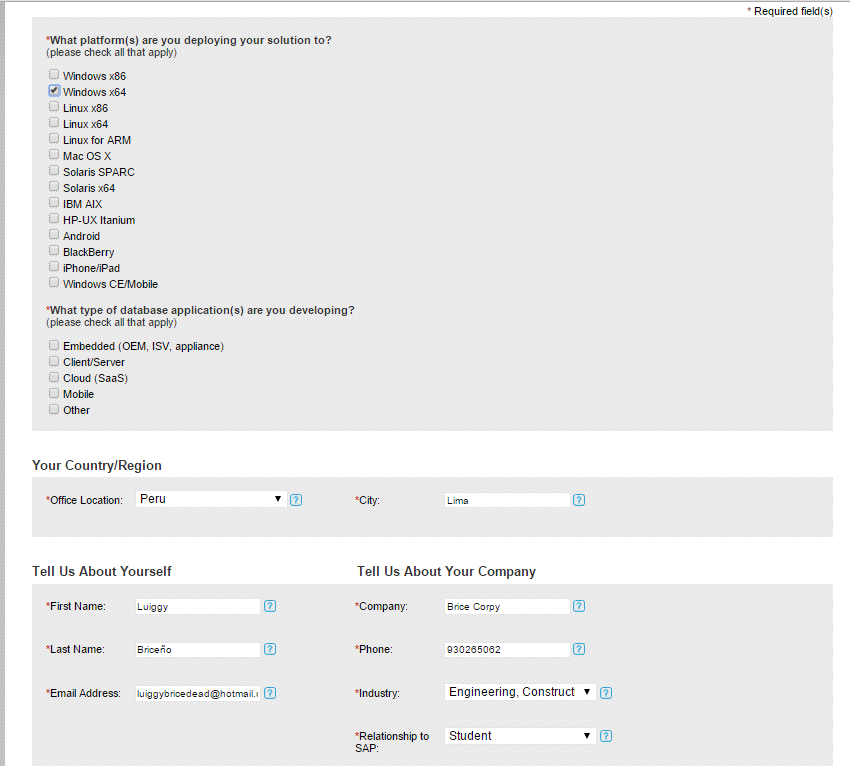The image size is (850, 766).
Task: Check the Linux for ARM option
Action: 53,137
